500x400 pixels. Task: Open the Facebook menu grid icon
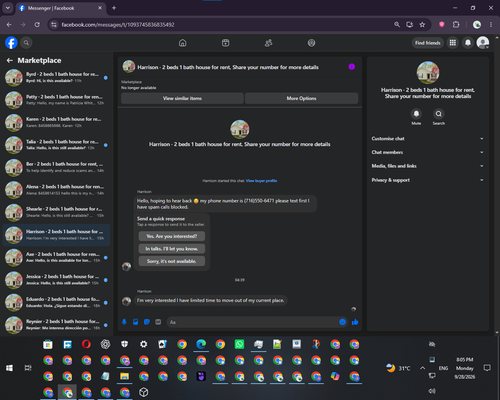point(453,43)
